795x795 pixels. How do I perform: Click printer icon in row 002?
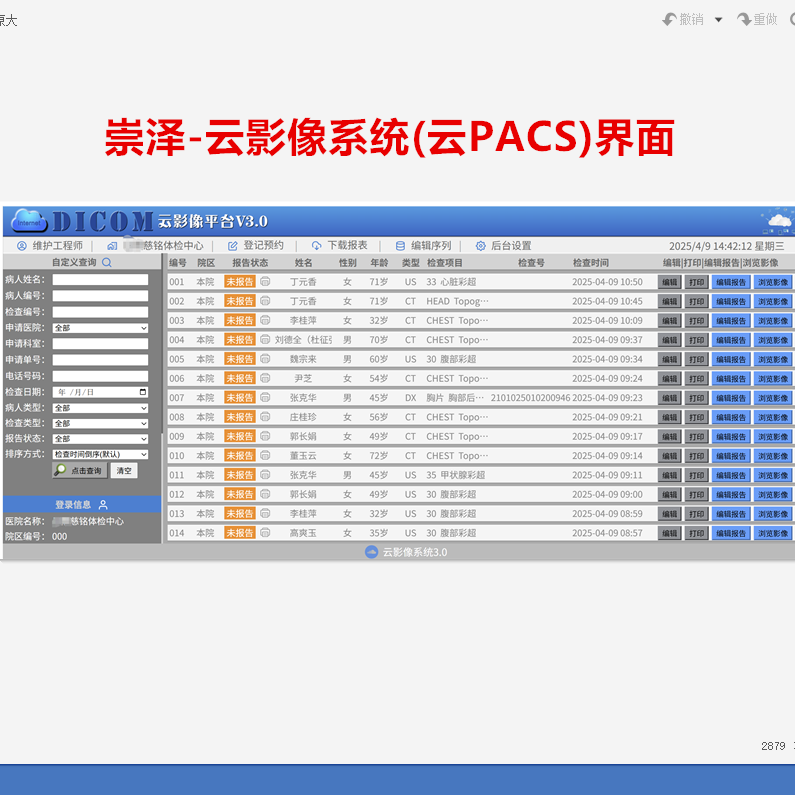point(265,301)
